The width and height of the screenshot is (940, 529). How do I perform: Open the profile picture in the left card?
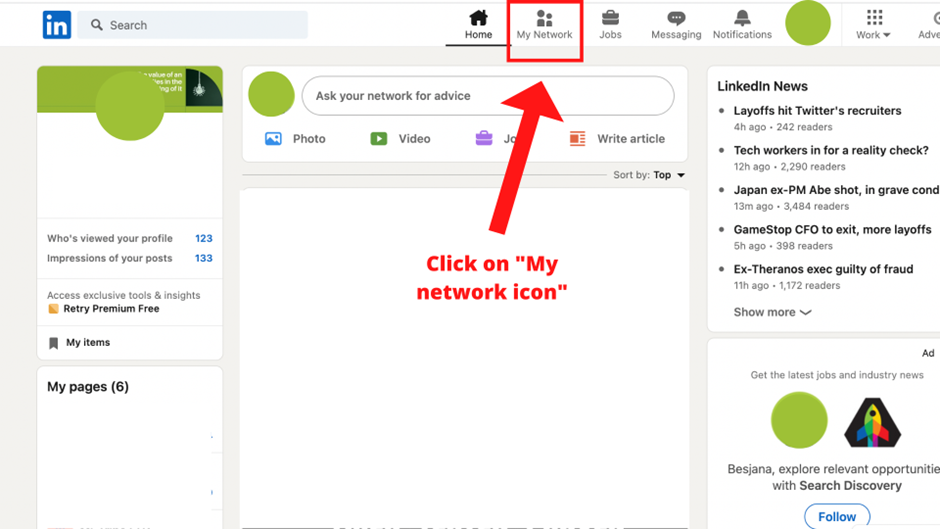tap(130, 106)
